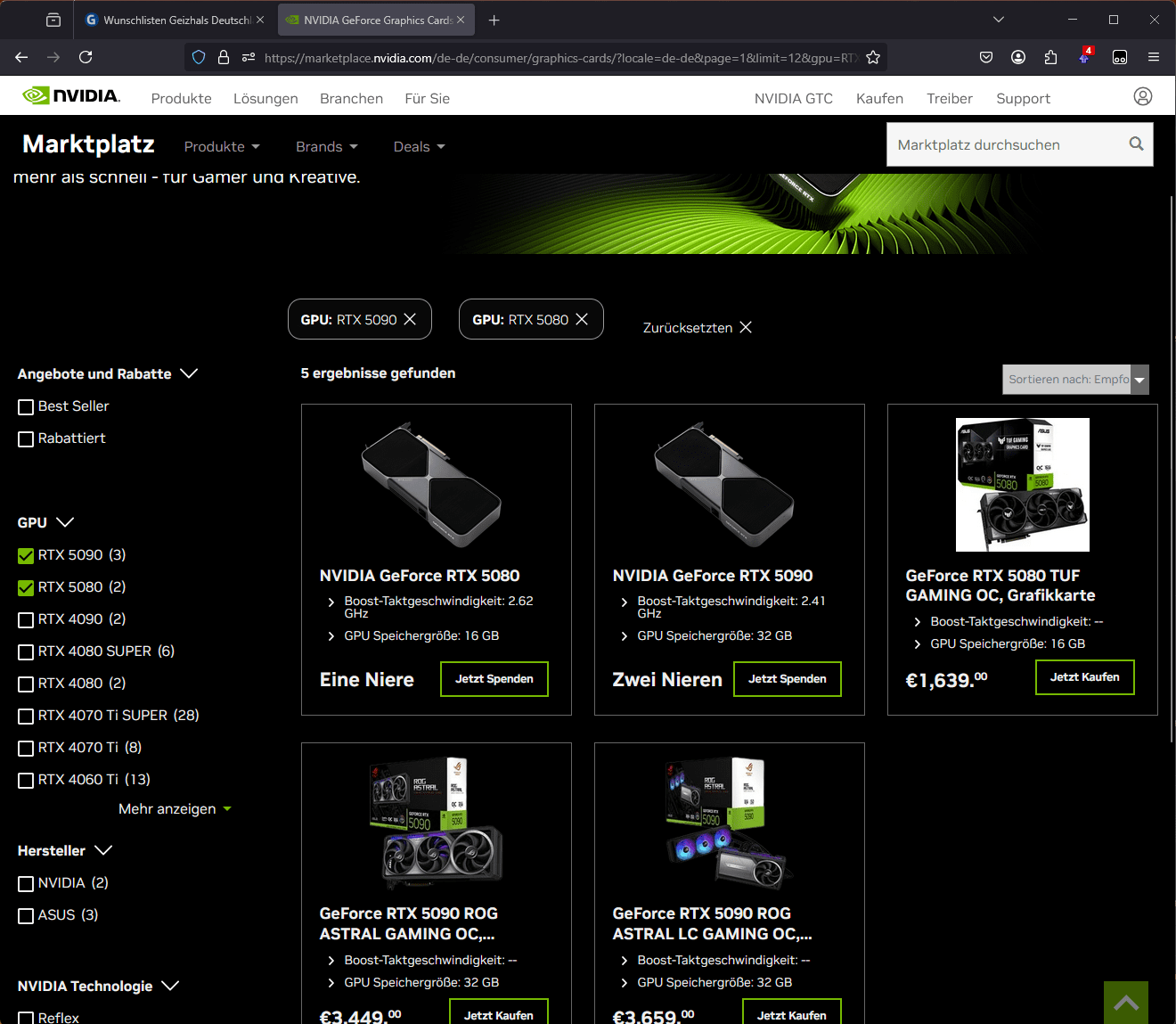The width and height of the screenshot is (1176, 1024).
Task: Open the Support link
Action: 1024,98
